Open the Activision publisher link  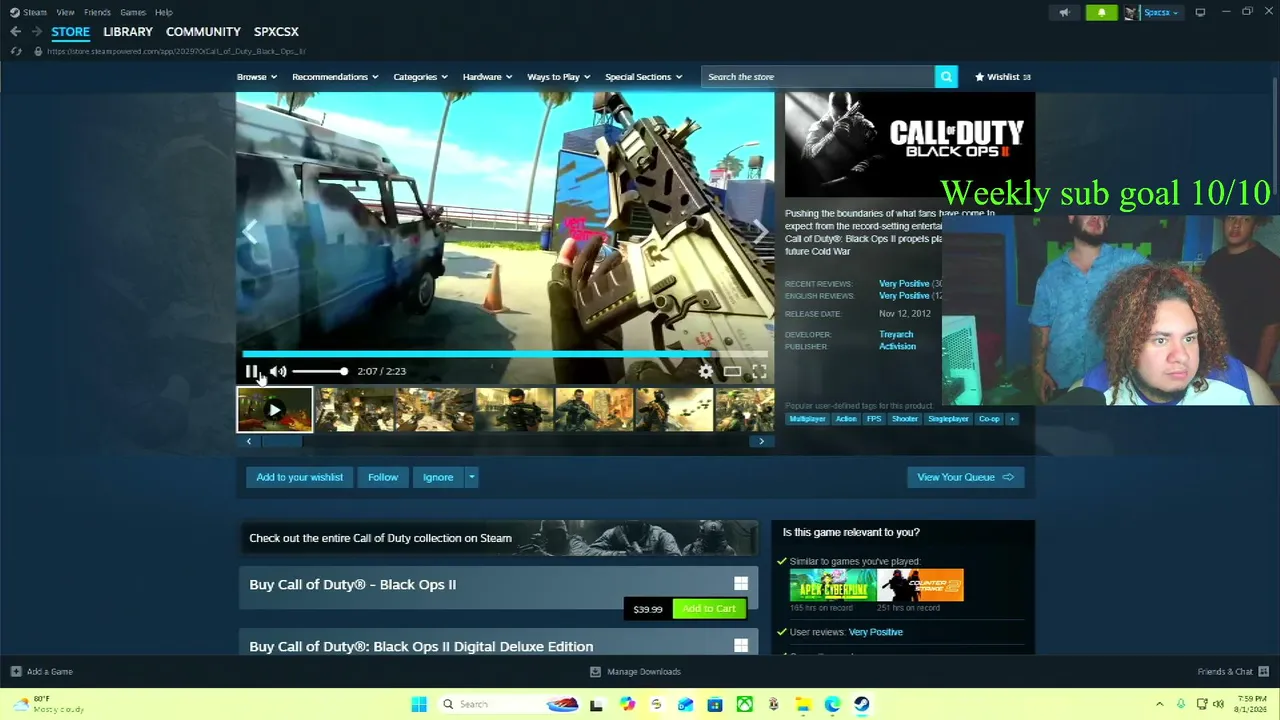click(897, 347)
